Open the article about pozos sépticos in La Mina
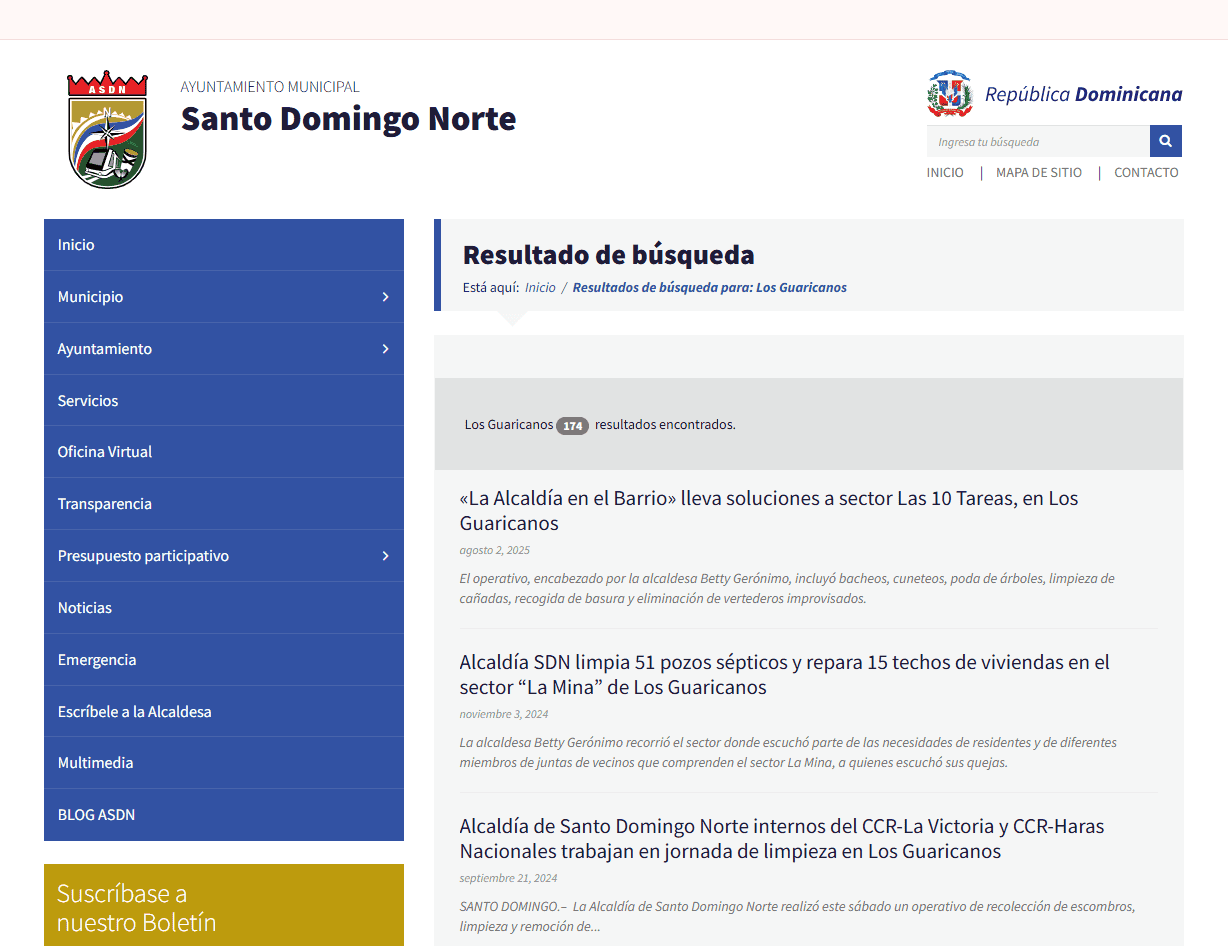 [784, 674]
